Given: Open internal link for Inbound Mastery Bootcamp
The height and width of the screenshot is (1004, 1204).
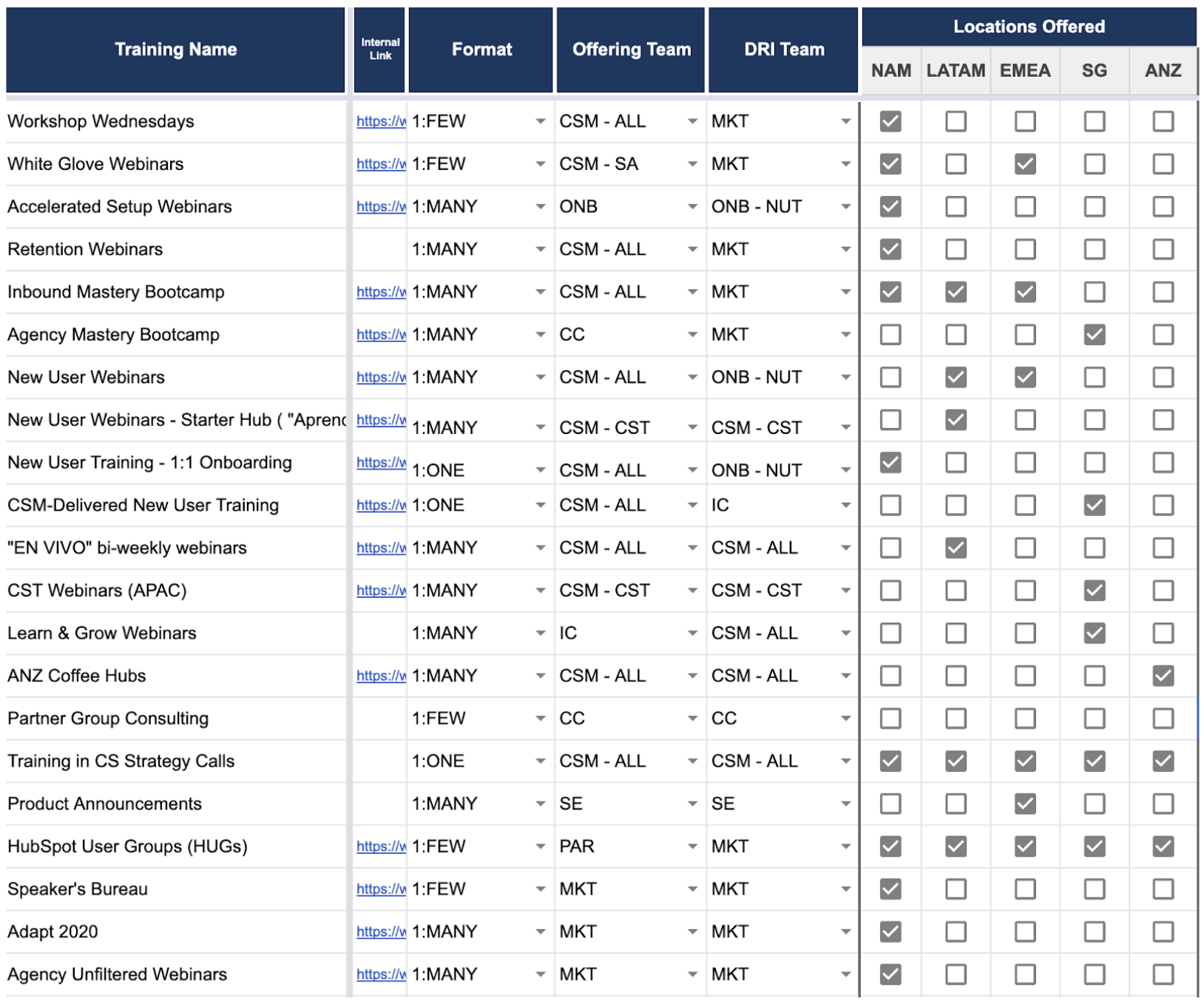Looking at the screenshot, I should tap(380, 292).
